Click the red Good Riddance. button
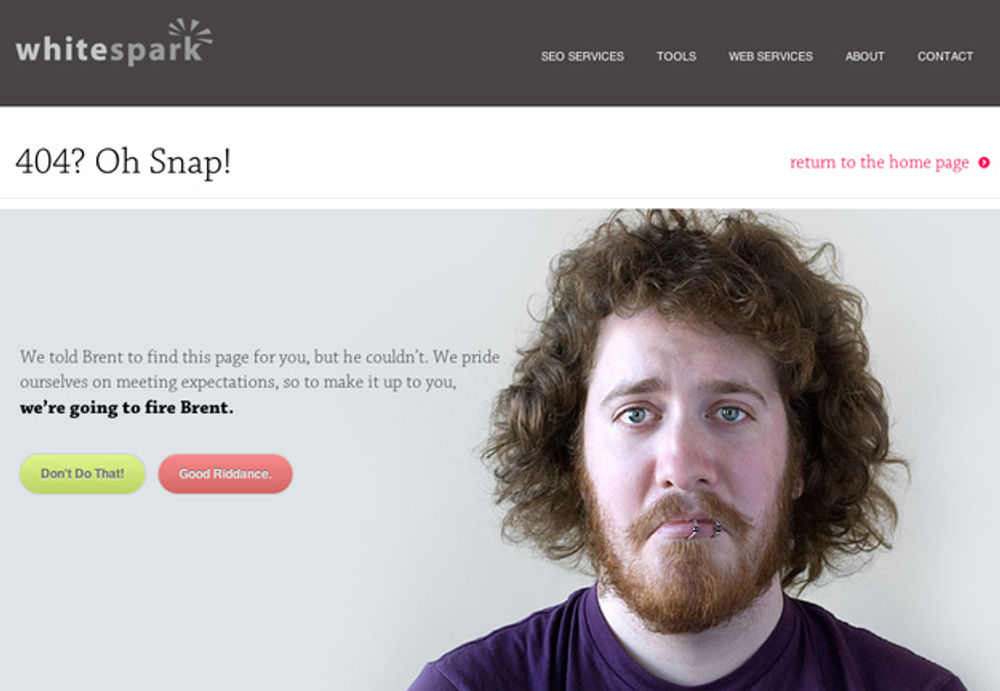Viewport: 1000px width, 691px height. 225,473
